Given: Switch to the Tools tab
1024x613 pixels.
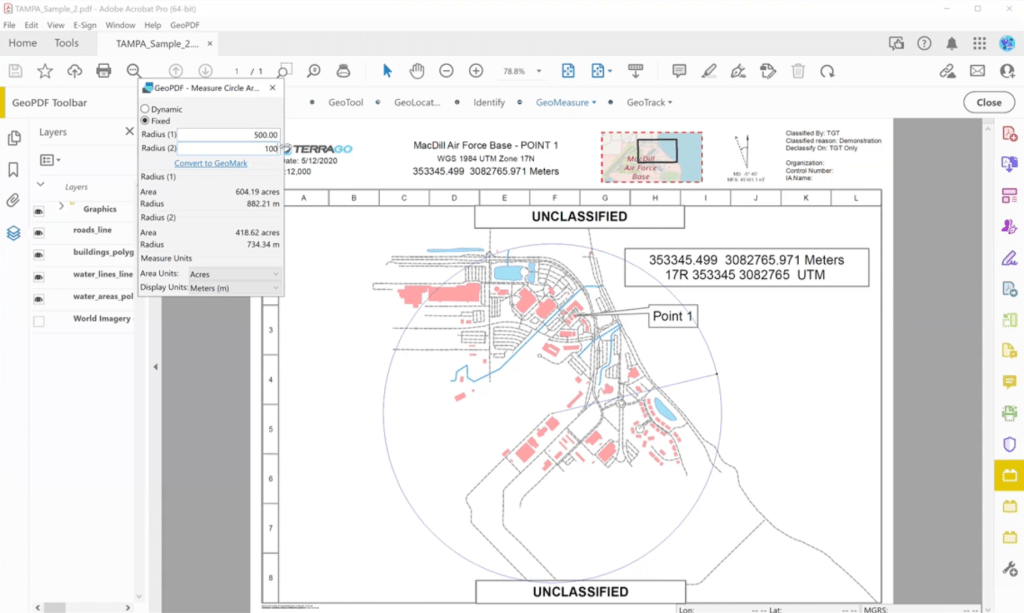Looking at the screenshot, I should (66, 43).
